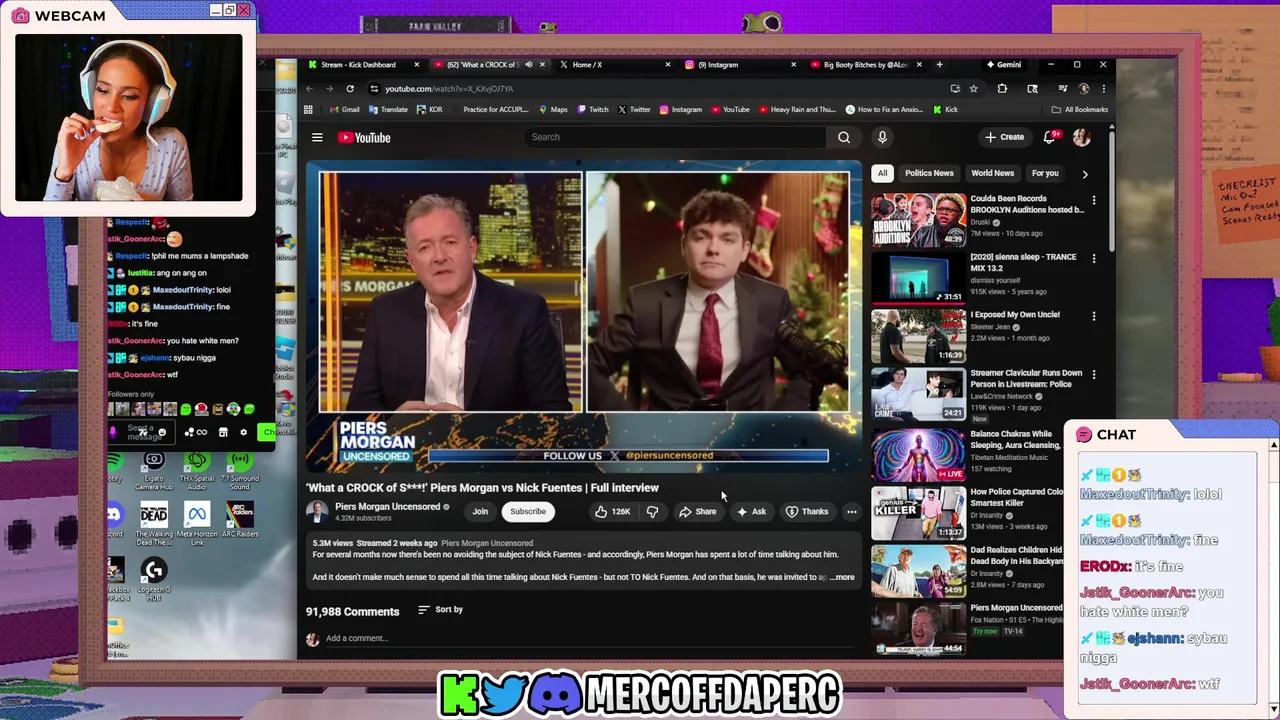The height and width of the screenshot is (720, 1280).
Task: Click the Subscribe button
Action: 528,512
